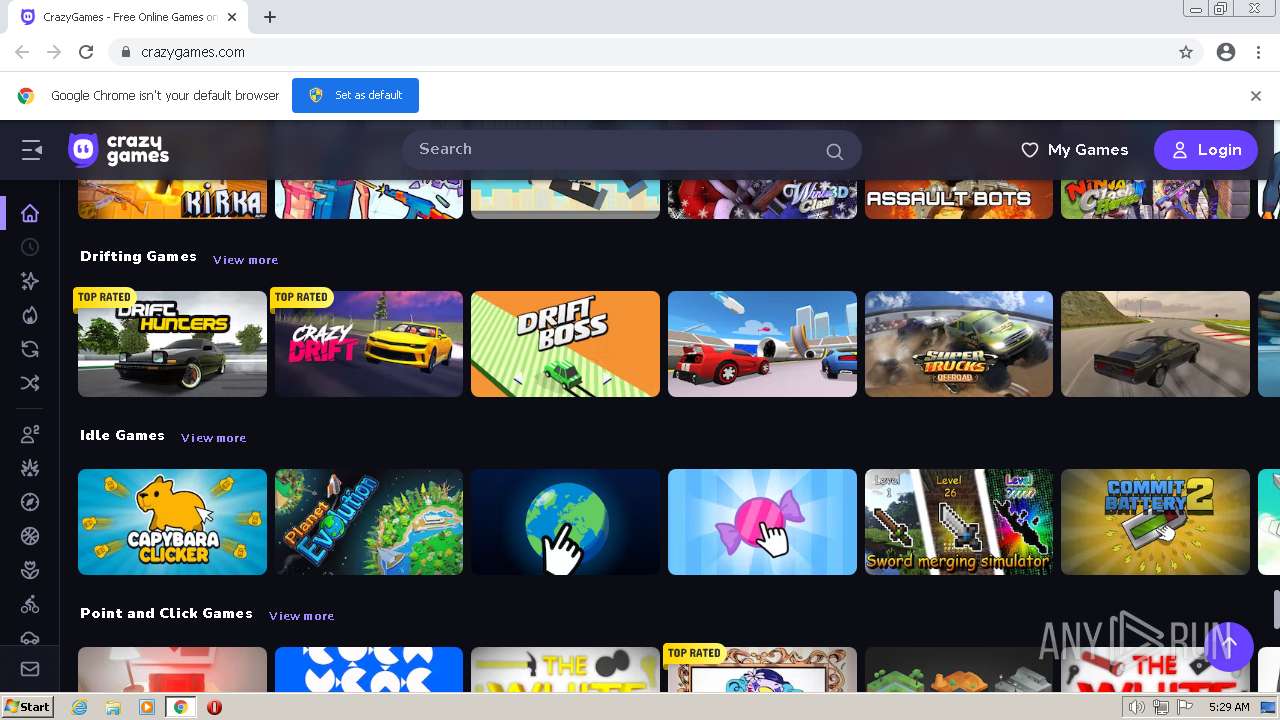1280x720 pixels.
Task: Open Commit Battery 2 thumbnail
Action: click(1155, 522)
